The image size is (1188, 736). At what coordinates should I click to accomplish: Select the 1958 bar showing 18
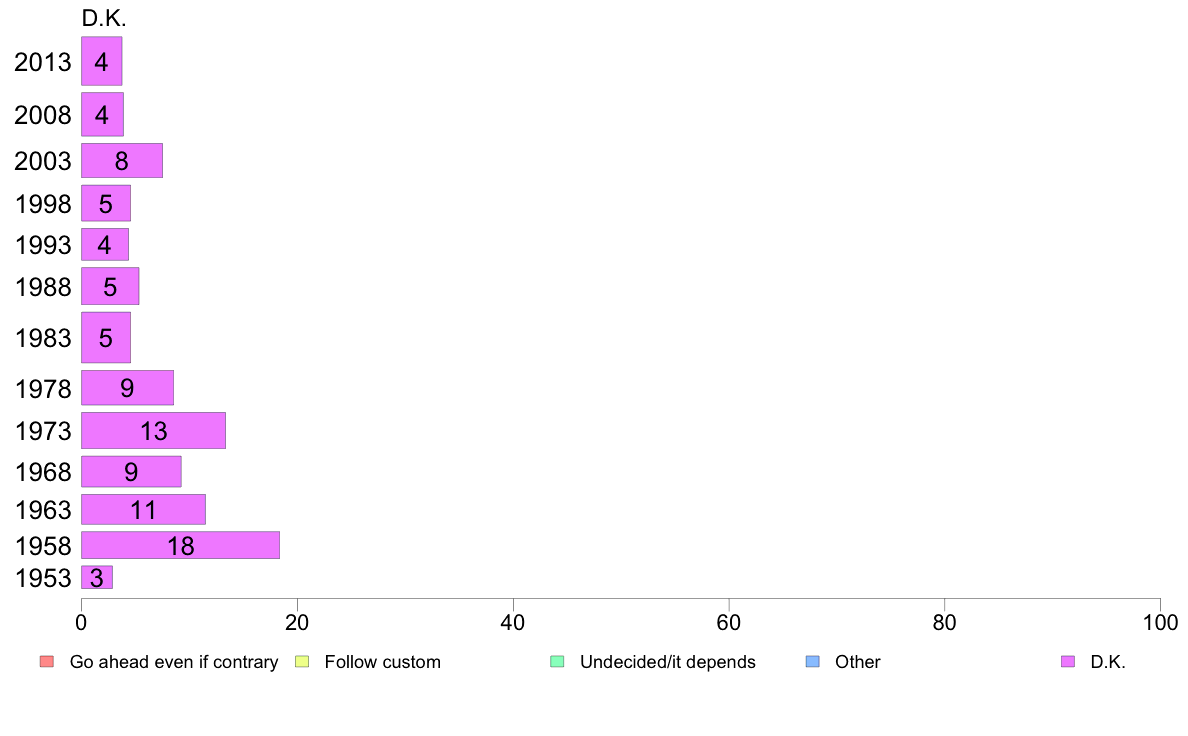point(180,545)
